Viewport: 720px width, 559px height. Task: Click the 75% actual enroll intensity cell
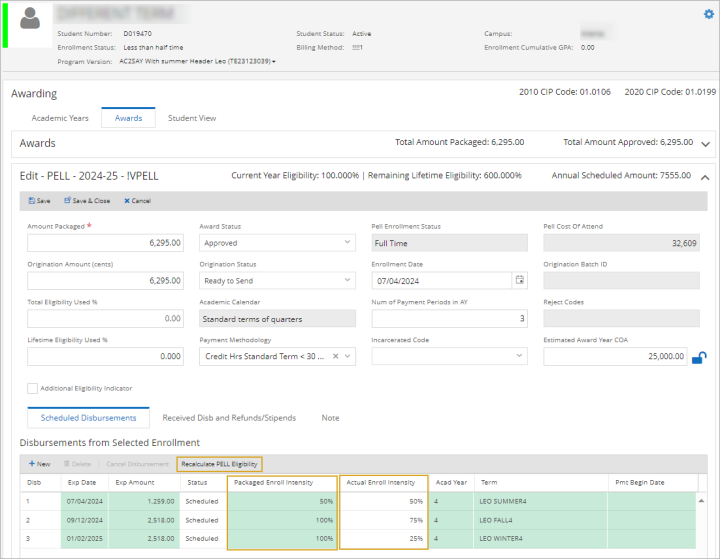coord(383,520)
